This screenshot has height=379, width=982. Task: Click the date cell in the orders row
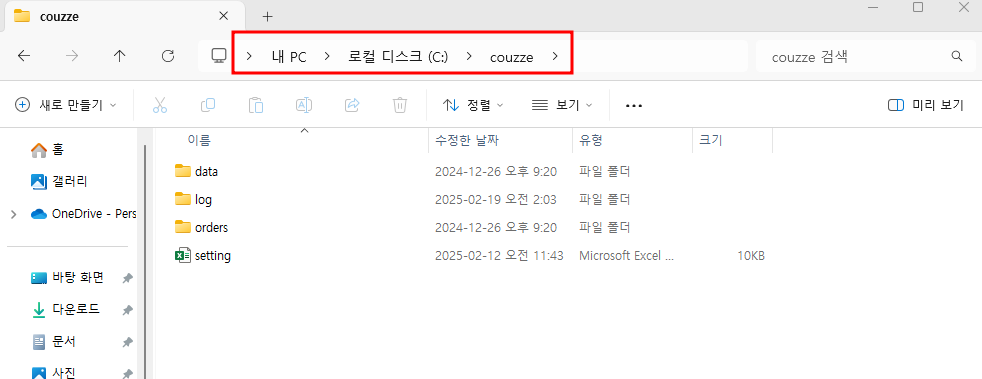tap(496, 227)
